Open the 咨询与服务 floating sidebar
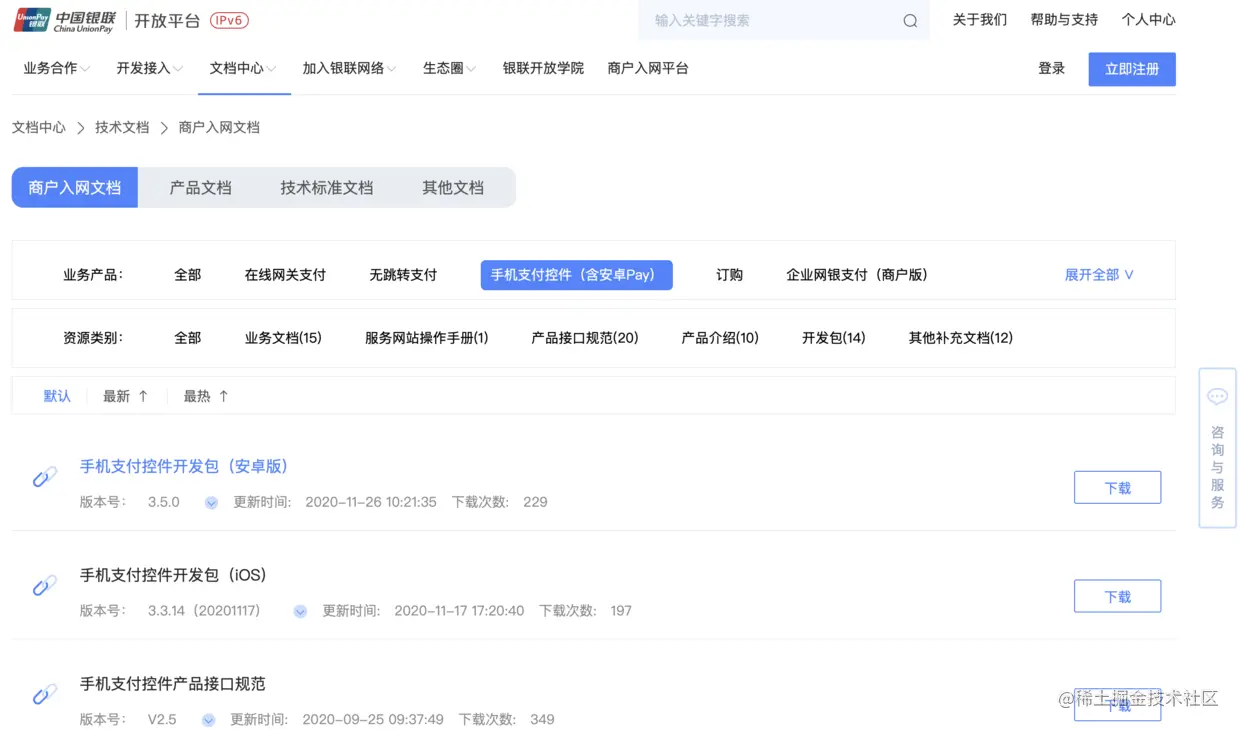This screenshot has height=730, width=1240. pos(1217,447)
